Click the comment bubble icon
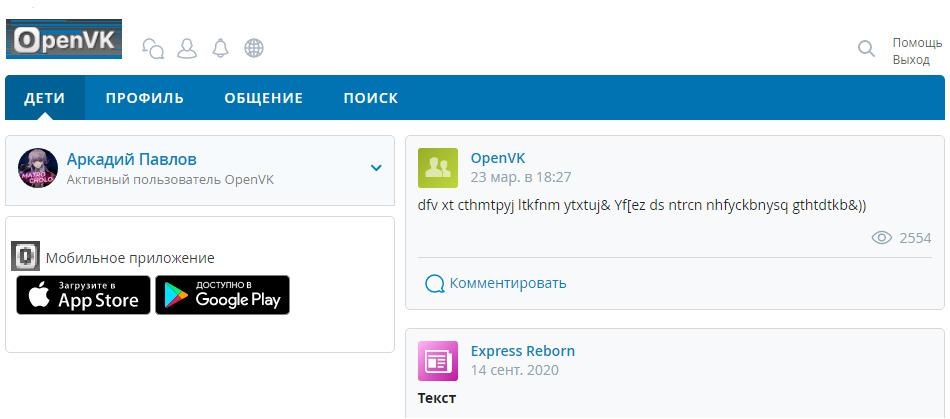This screenshot has width=950, height=419. tap(435, 283)
